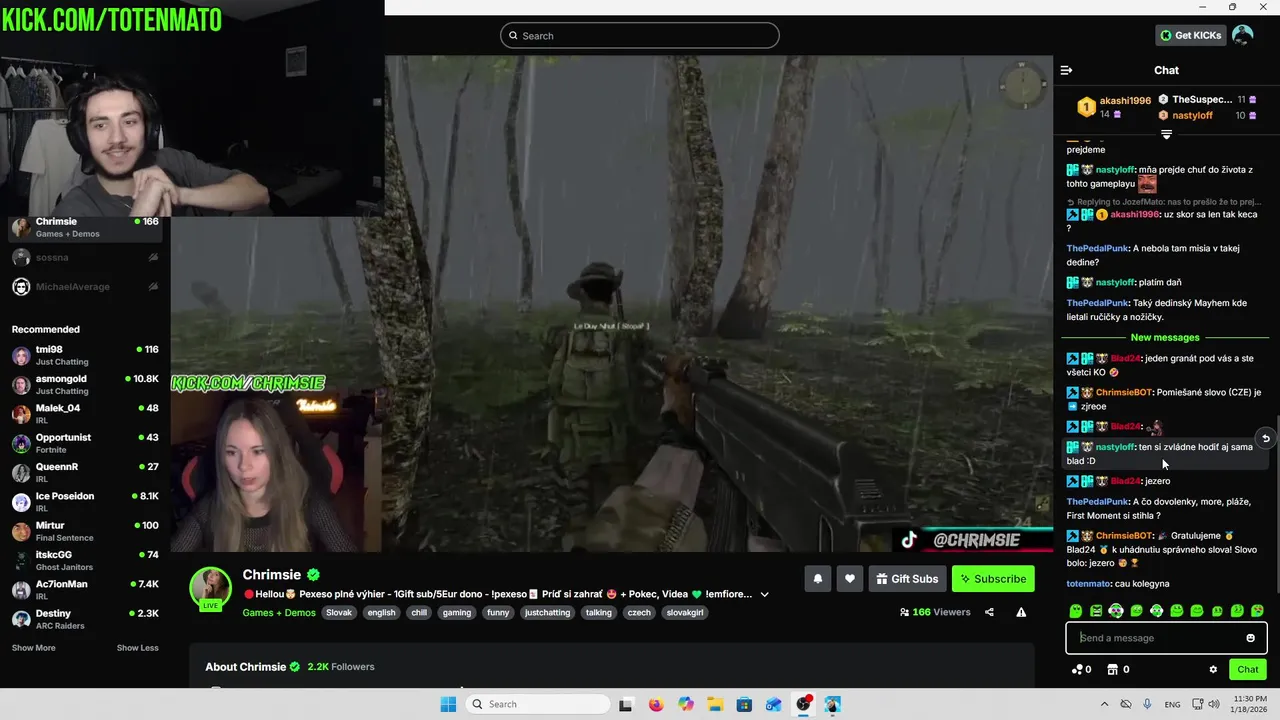1280x720 pixels.
Task: Click the Get KICKs button
Action: (1190, 35)
